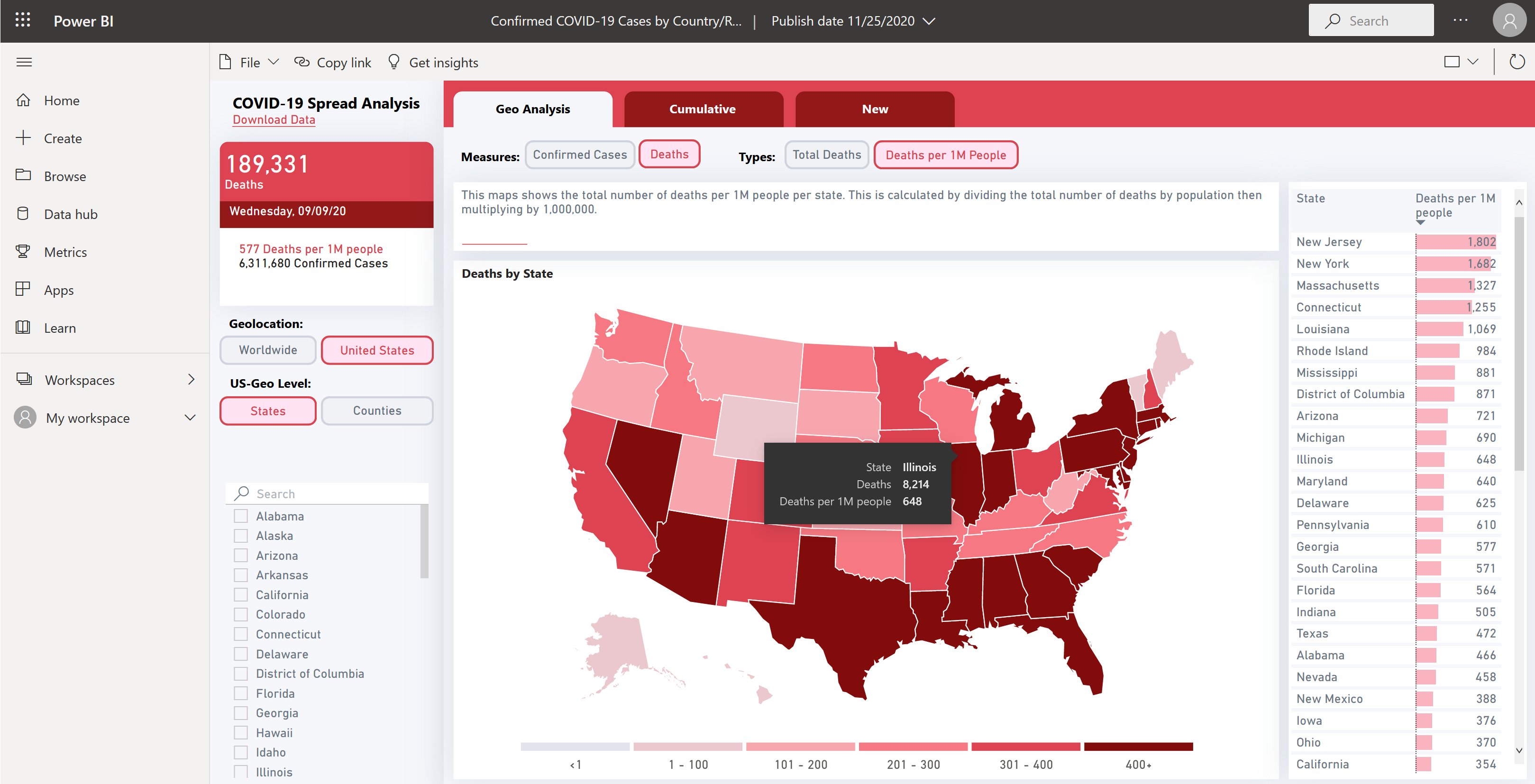
Task: Switch geolocation to Worldwide
Action: [267, 350]
